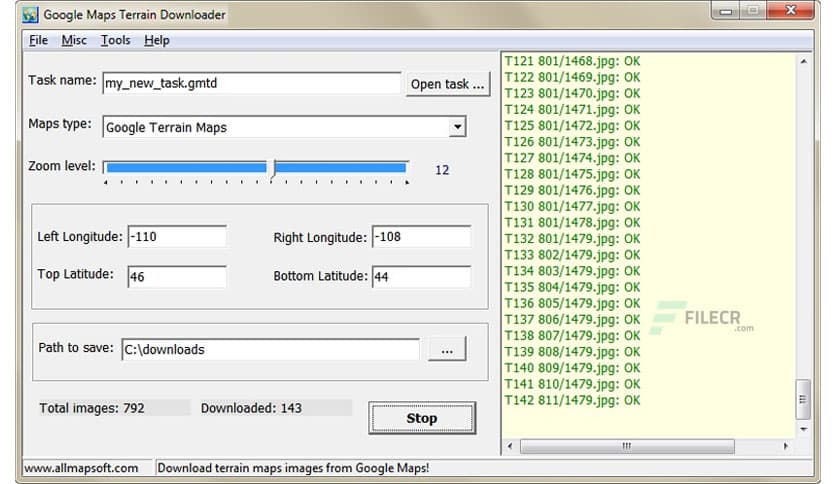Click log line 'T129 801/1476.jpg: OK'
Viewport: 836px width, 484px height.
click(x=572, y=190)
